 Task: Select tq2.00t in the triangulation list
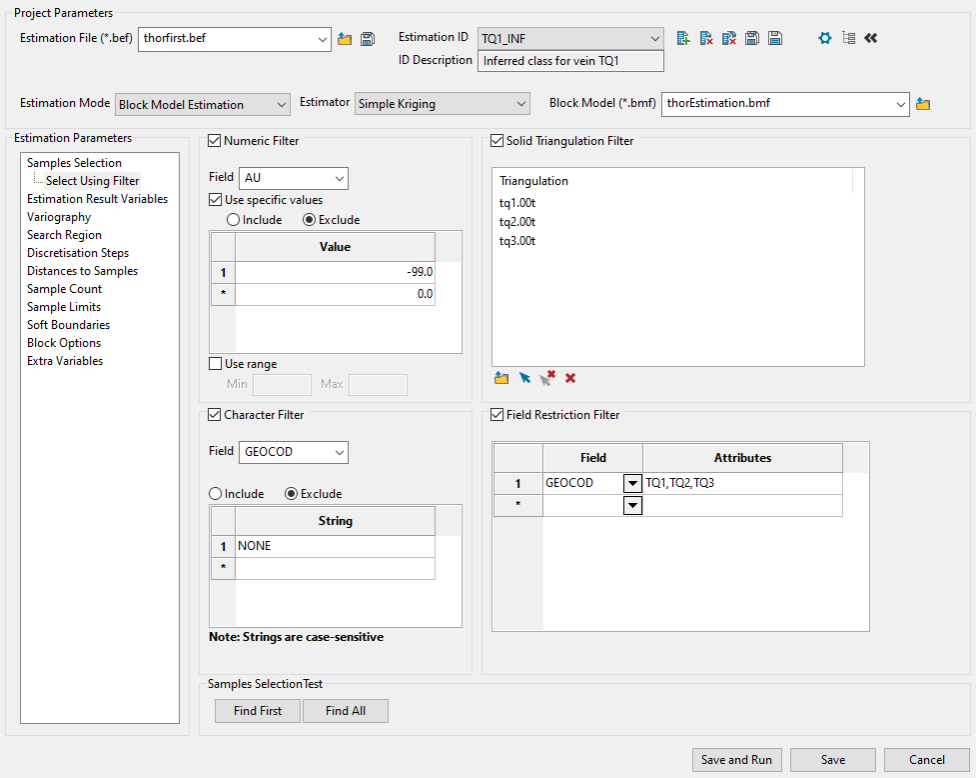point(519,222)
